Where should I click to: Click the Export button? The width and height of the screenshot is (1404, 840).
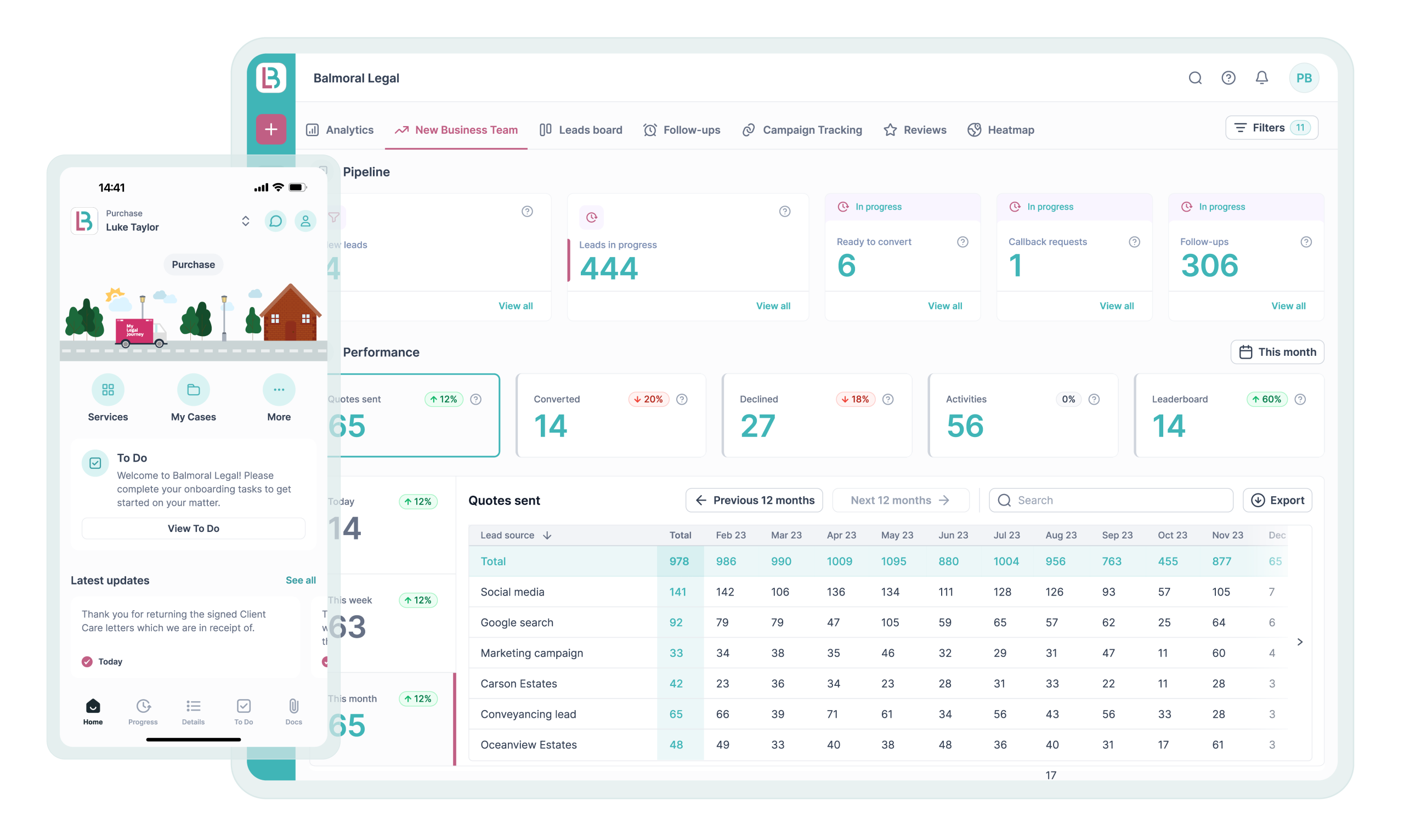[x=1277, y=501]
